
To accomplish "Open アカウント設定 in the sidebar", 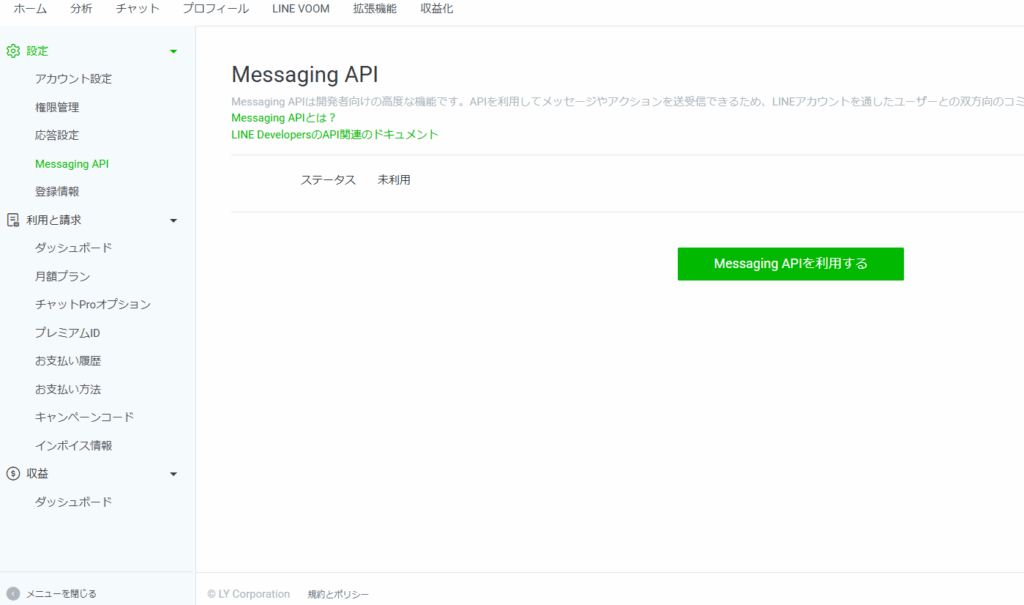I will [x=73, y=78].
